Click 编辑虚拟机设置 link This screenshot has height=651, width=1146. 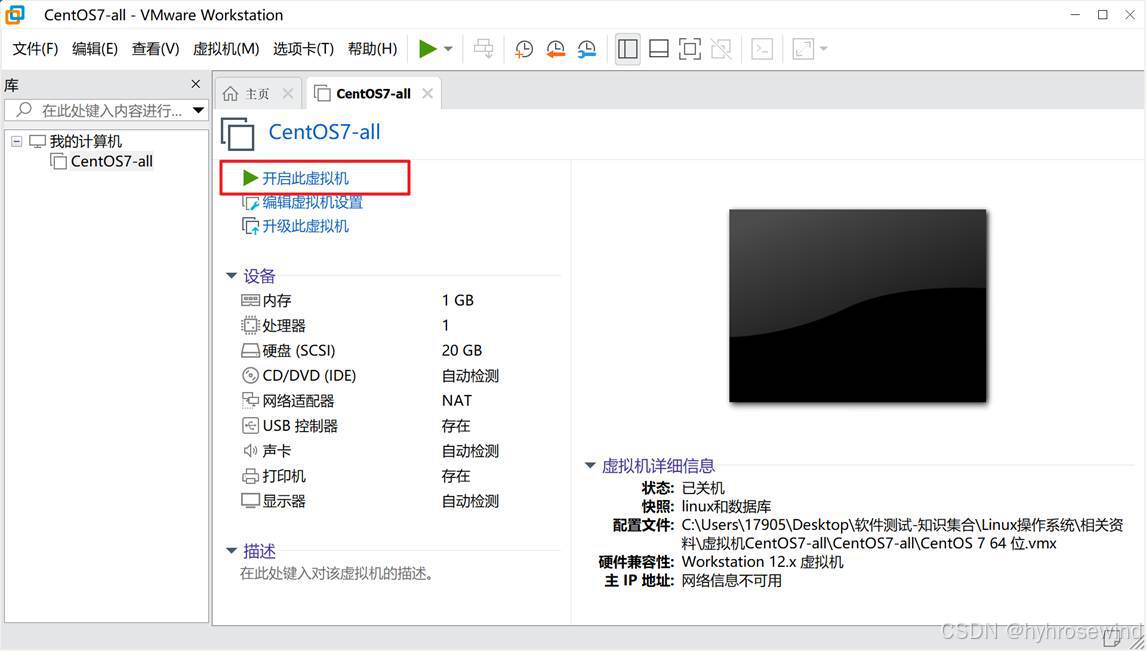312,202
